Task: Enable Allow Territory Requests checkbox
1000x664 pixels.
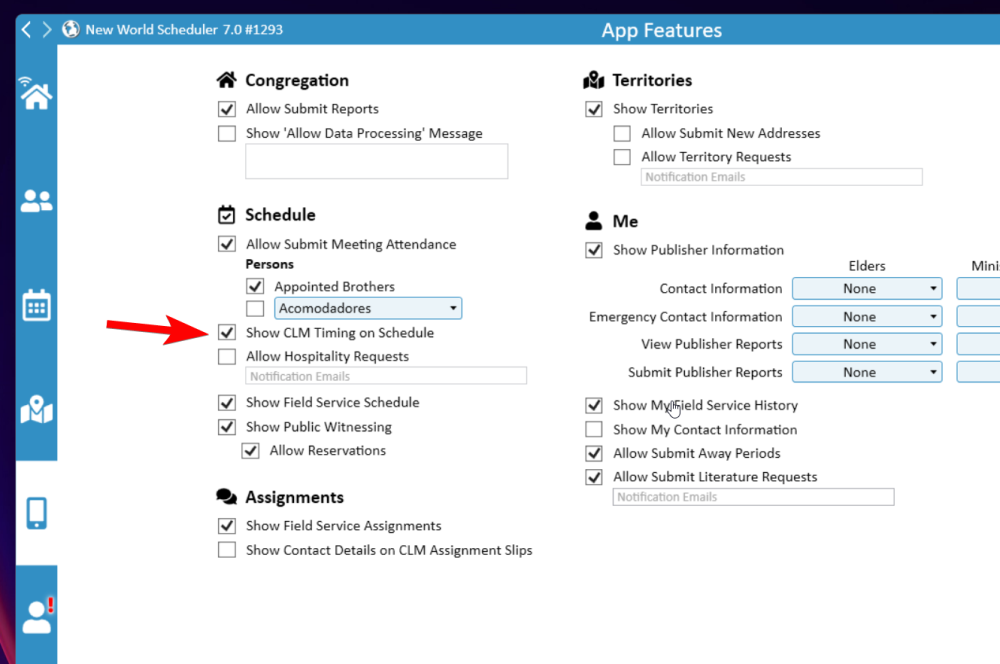Action: 622,157
